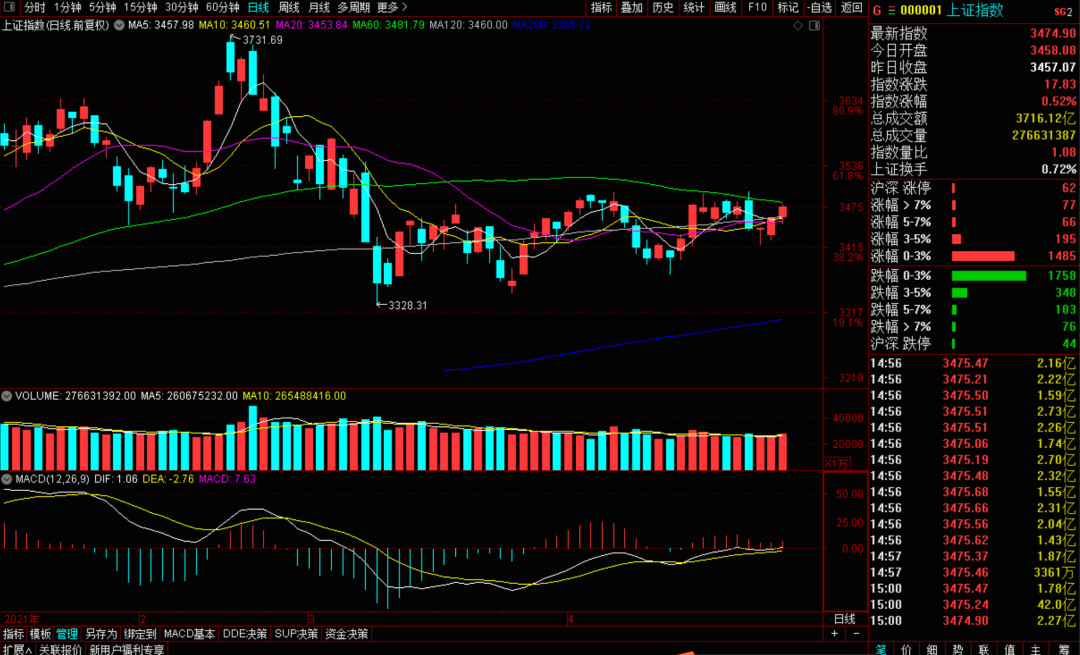Click the diamond marker icon above chart

(x=798, y=25)
